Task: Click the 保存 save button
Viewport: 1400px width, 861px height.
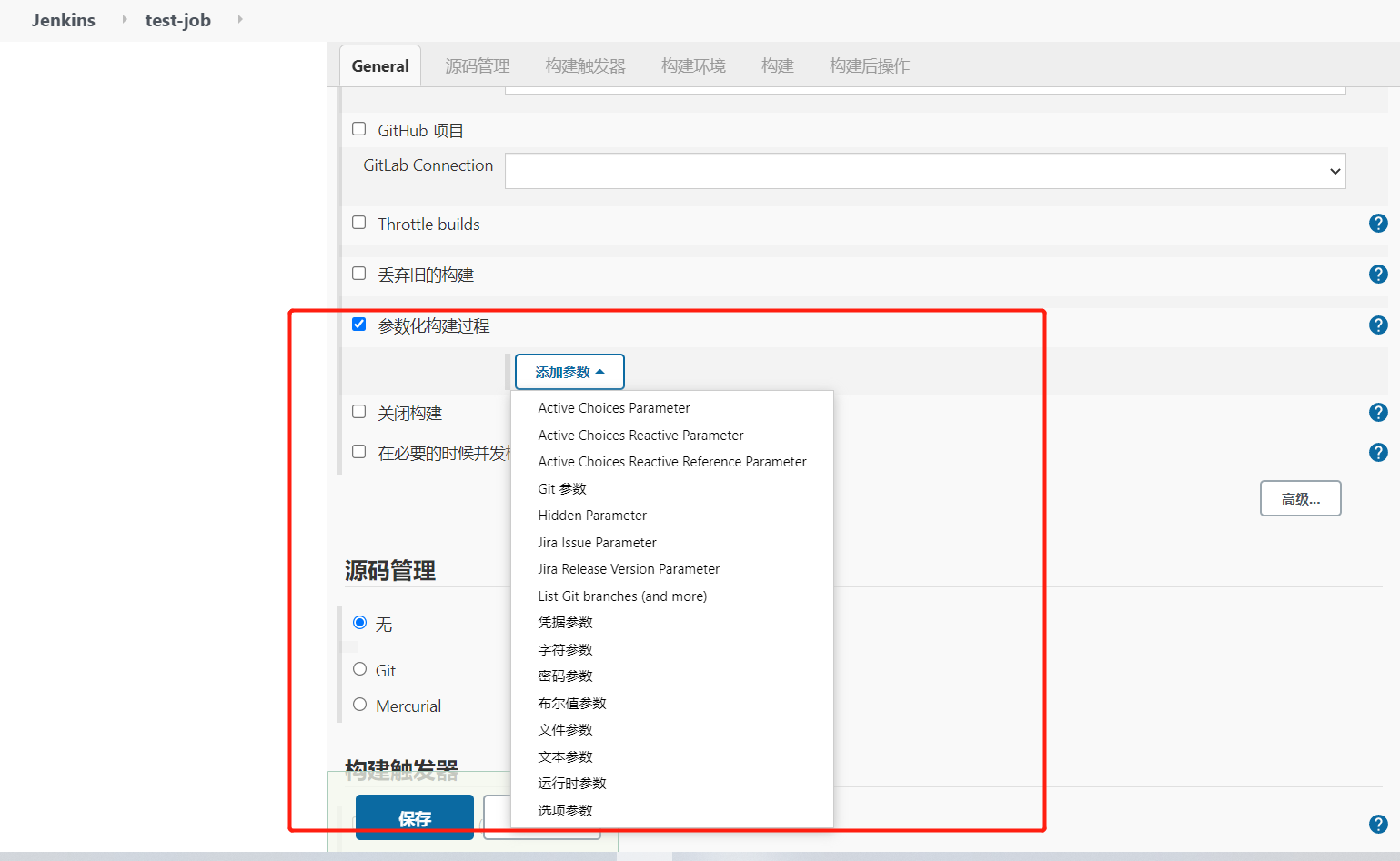Action: click(x=415, y=817)
